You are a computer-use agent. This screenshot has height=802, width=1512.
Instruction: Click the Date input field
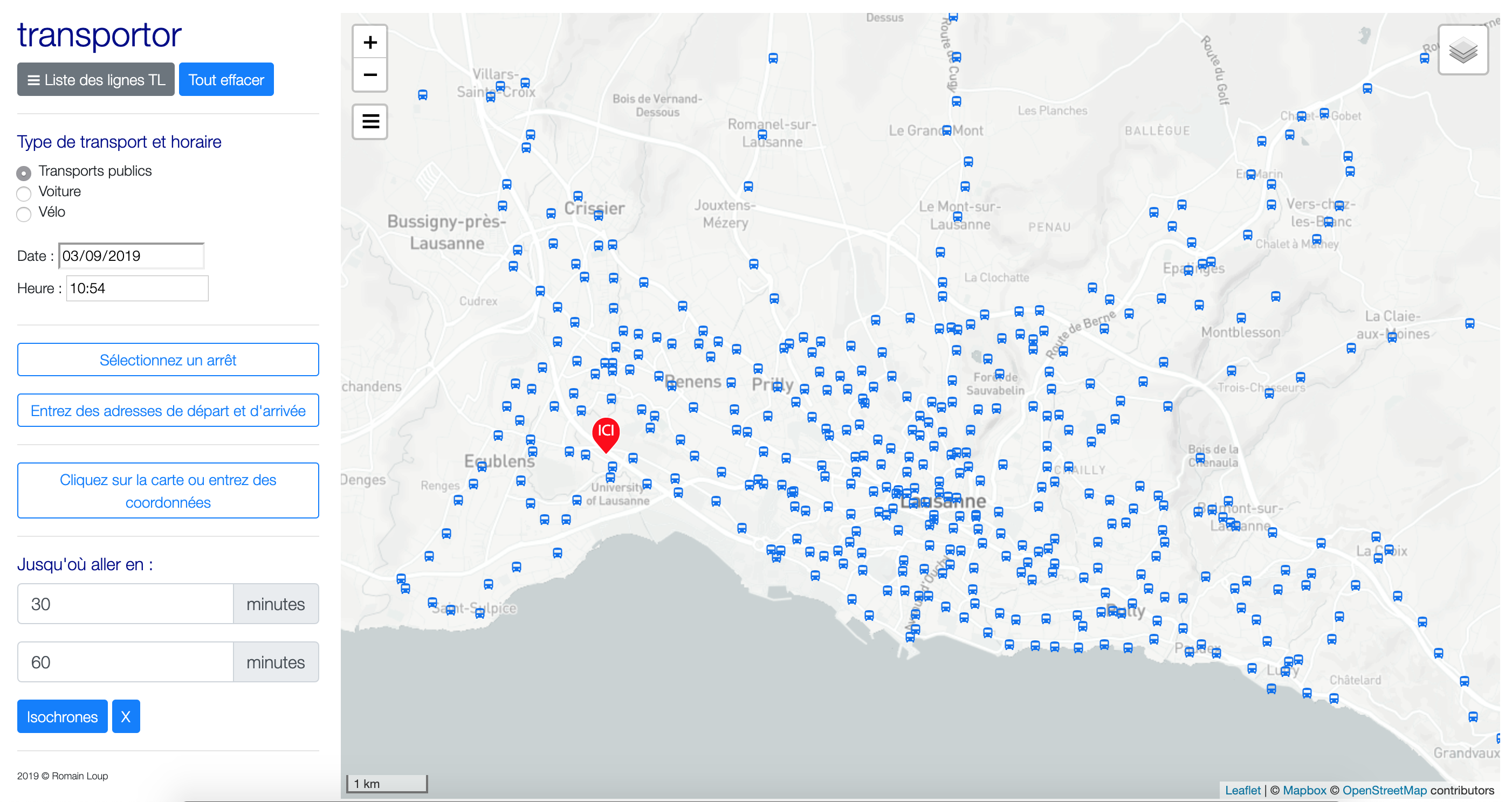point(131,256)
